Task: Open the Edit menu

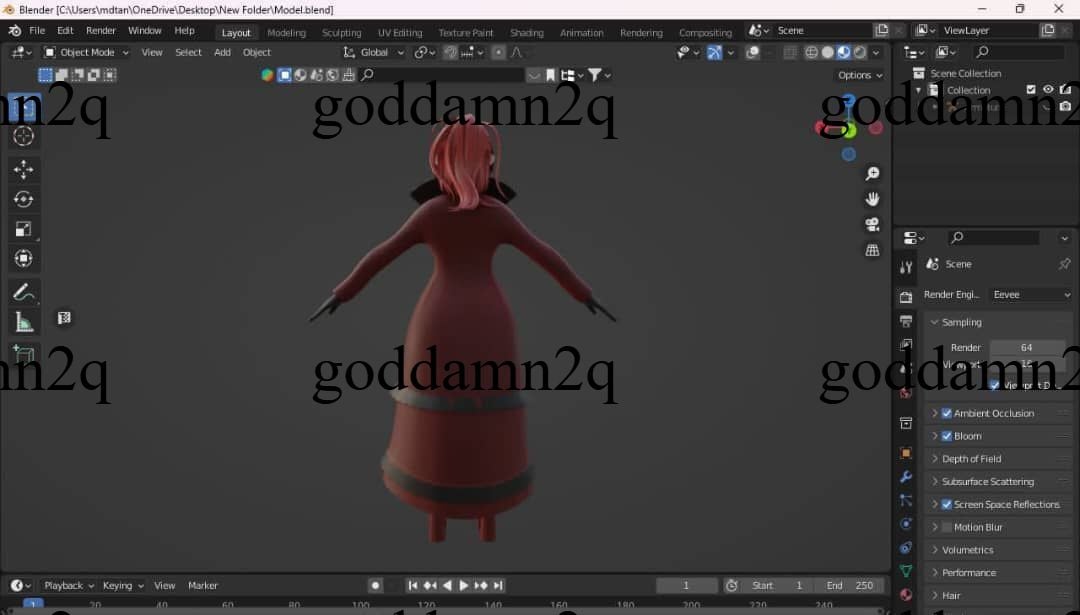Action: [65, 31]
